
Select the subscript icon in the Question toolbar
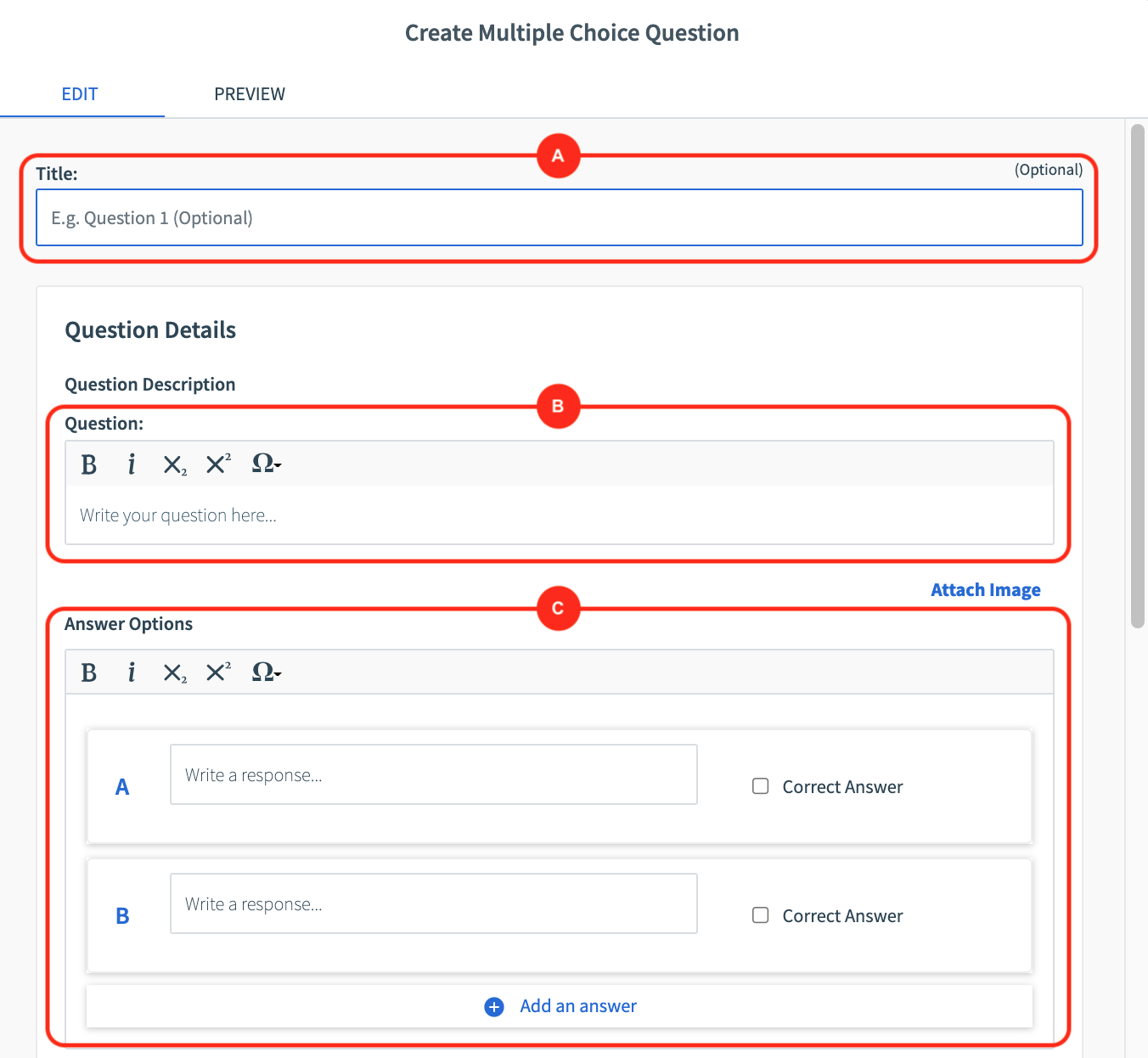pos(174,464)
